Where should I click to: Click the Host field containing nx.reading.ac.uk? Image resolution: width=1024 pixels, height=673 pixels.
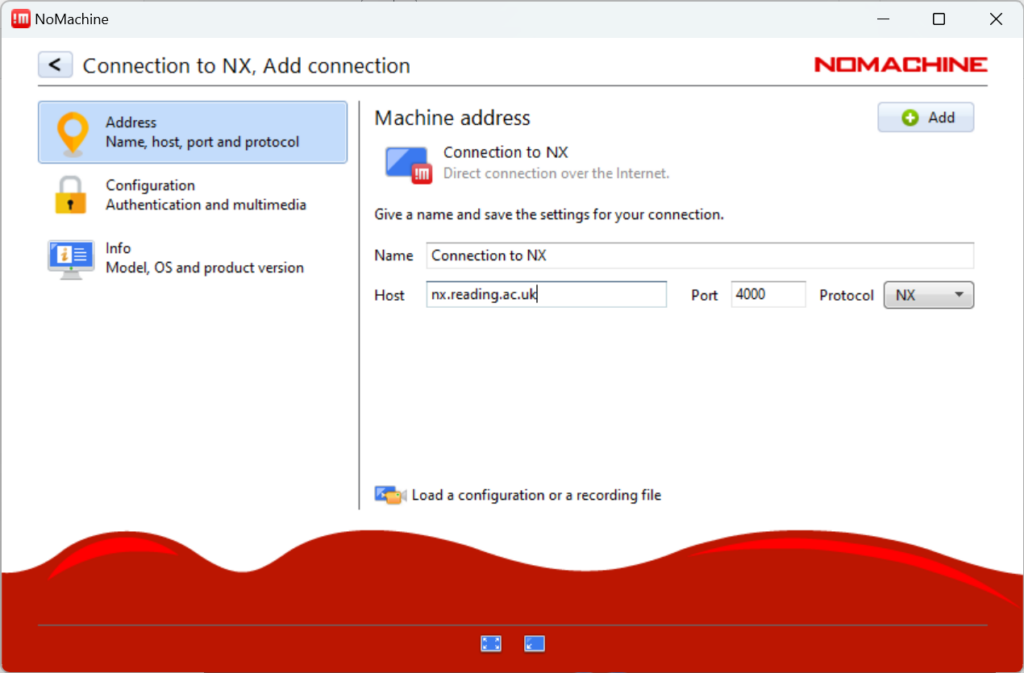[x=546, y=294]
